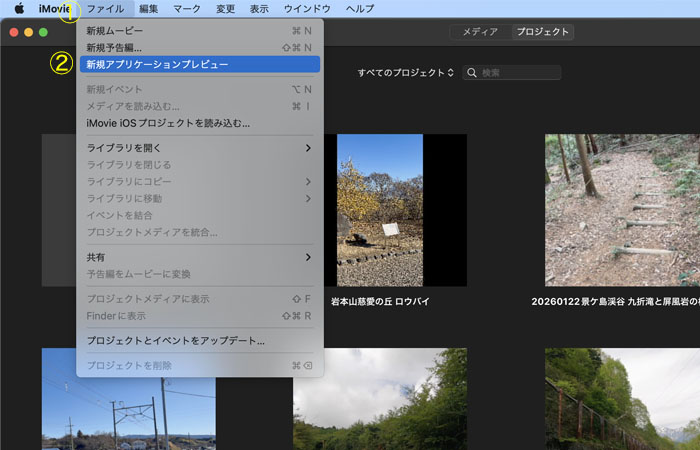Choose 新規ムービー from the menu

click(x=200, y=31)
